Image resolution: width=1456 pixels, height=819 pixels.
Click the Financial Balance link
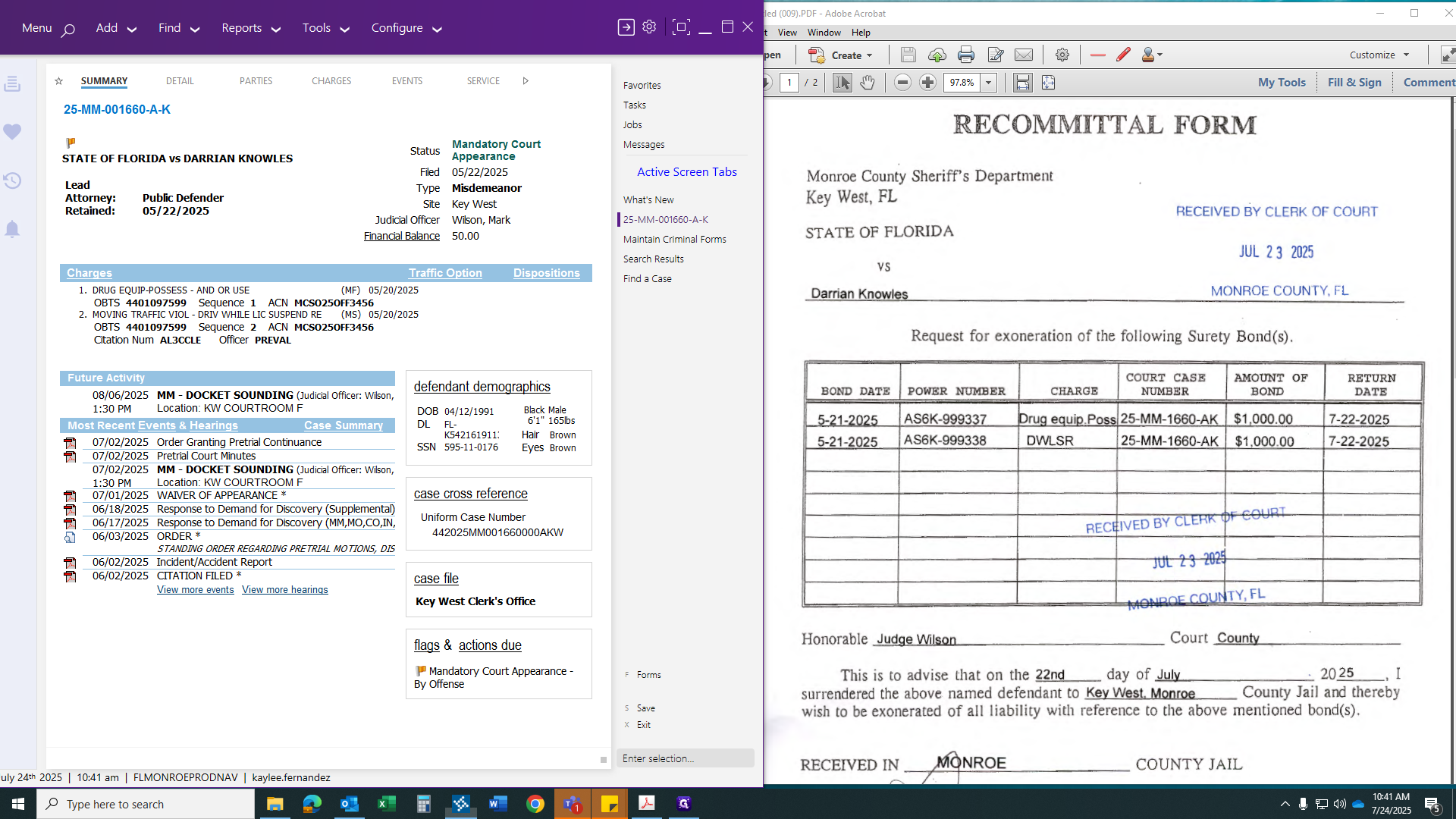(x=401, y=236)
